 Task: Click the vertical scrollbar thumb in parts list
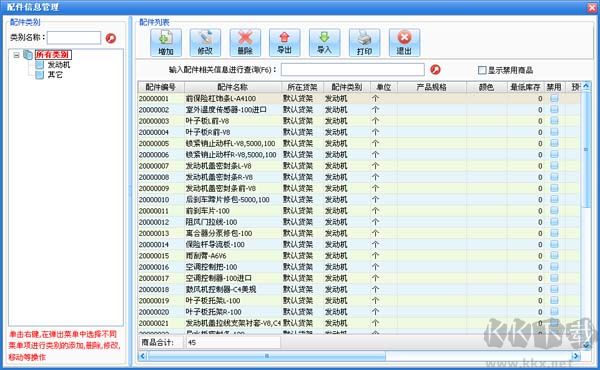tap(586, 149)
